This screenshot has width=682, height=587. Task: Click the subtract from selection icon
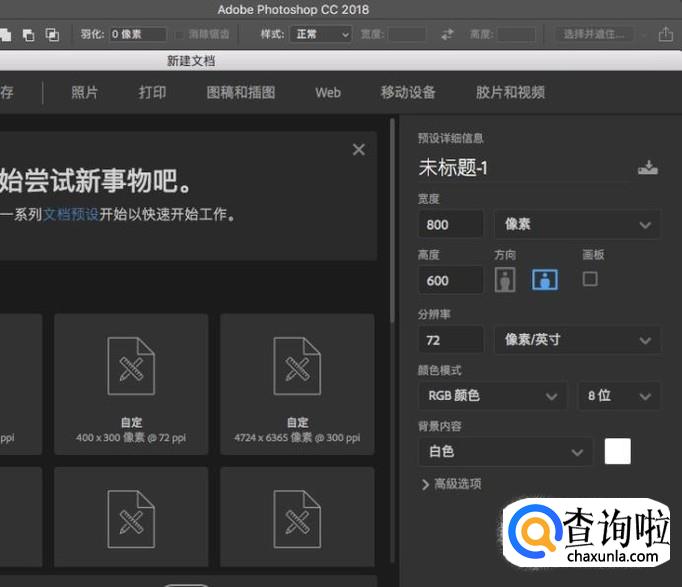[x=29, y=35]
